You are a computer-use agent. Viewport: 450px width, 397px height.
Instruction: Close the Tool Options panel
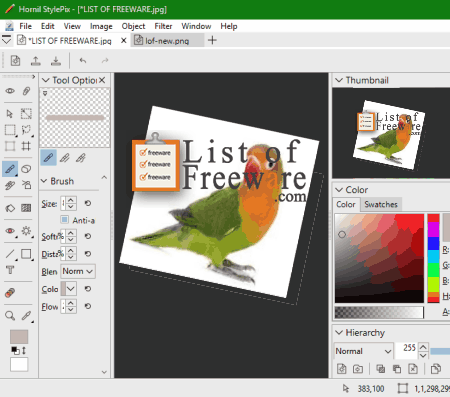(102, 80)
